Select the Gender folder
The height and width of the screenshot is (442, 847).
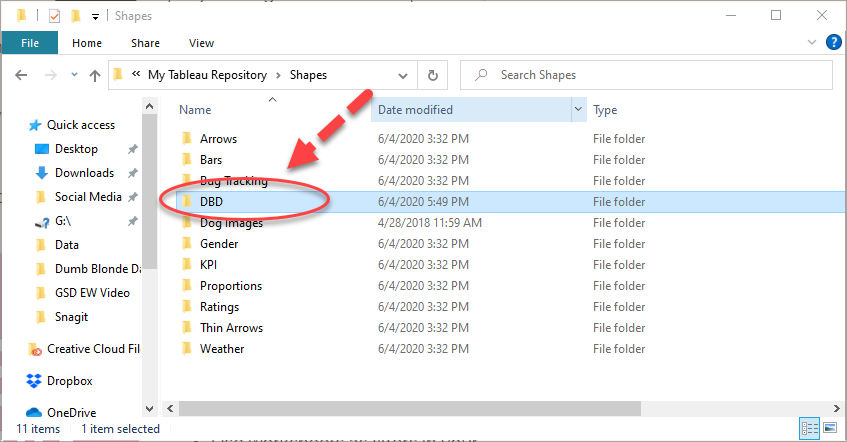click(x=219, y=244)
